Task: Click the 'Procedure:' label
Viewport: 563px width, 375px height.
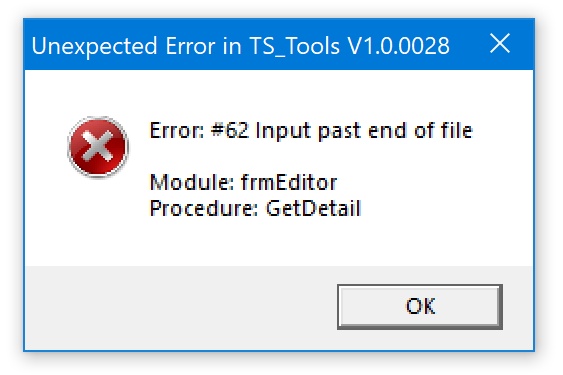Action: [204, 208]
